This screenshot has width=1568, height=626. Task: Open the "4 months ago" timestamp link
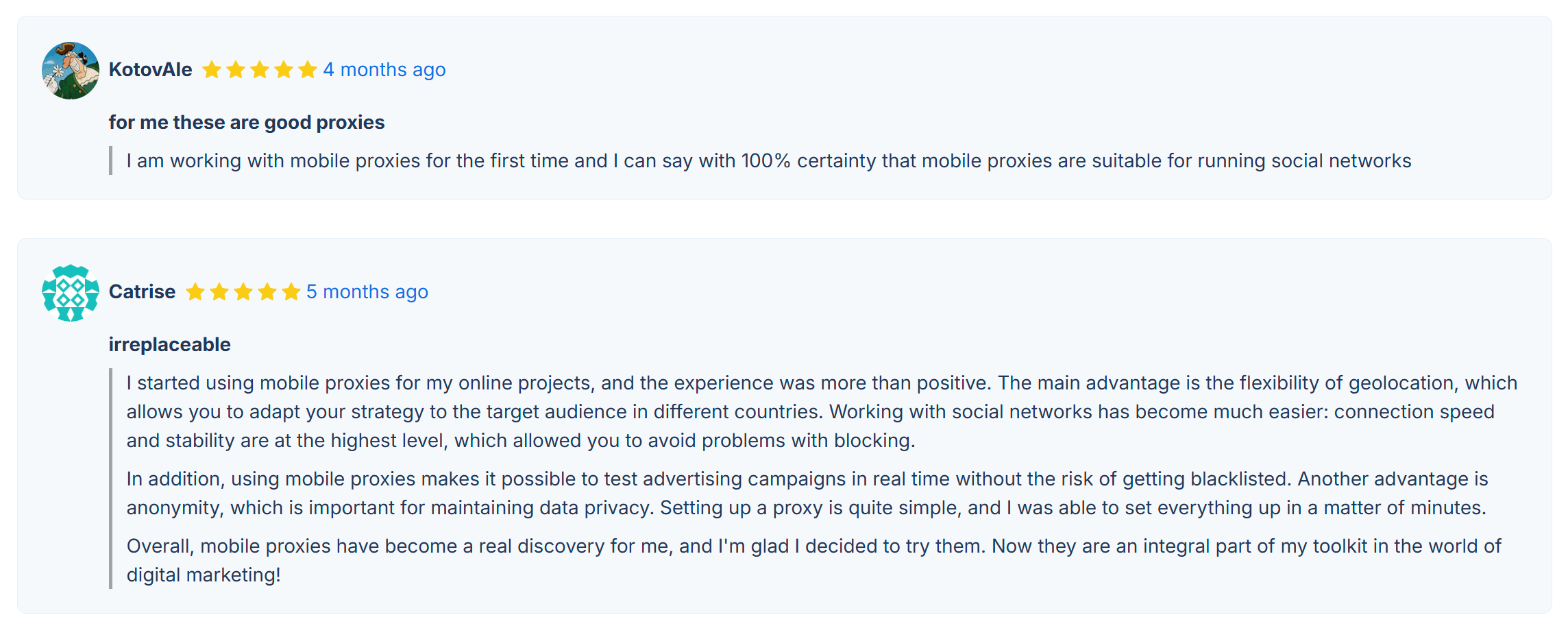pos(384,70)
